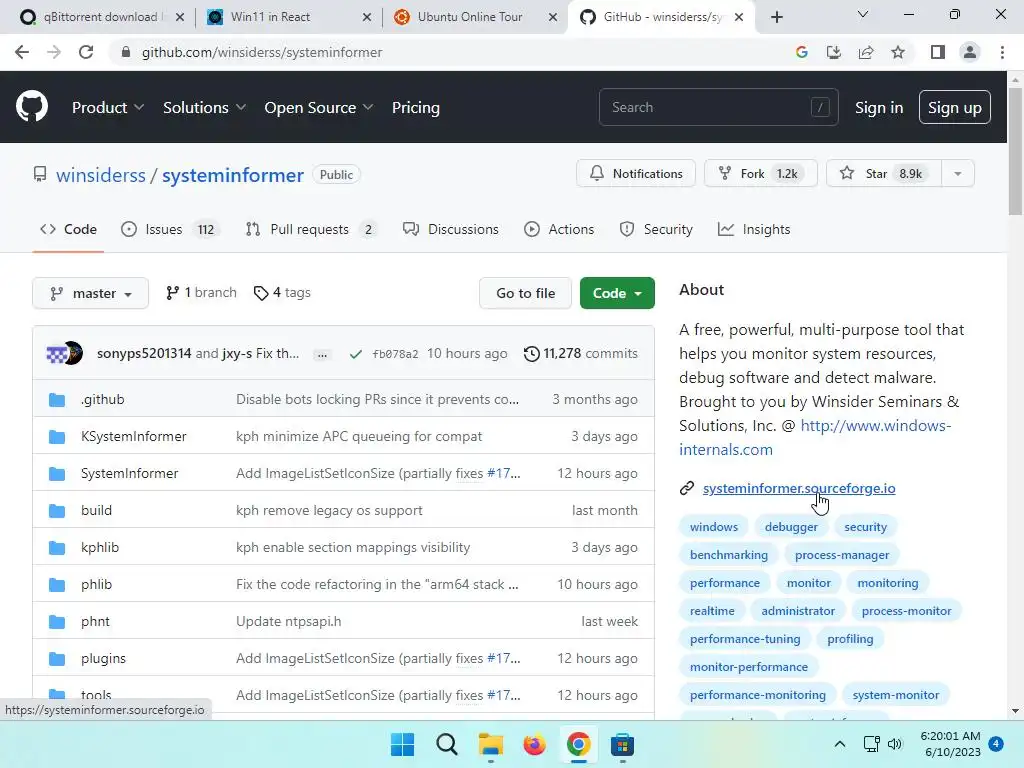Click the page vertical scrollbar thumb
Image resolution: width=1024 pixels, height=768 pixels.
tap(1015, 152)
